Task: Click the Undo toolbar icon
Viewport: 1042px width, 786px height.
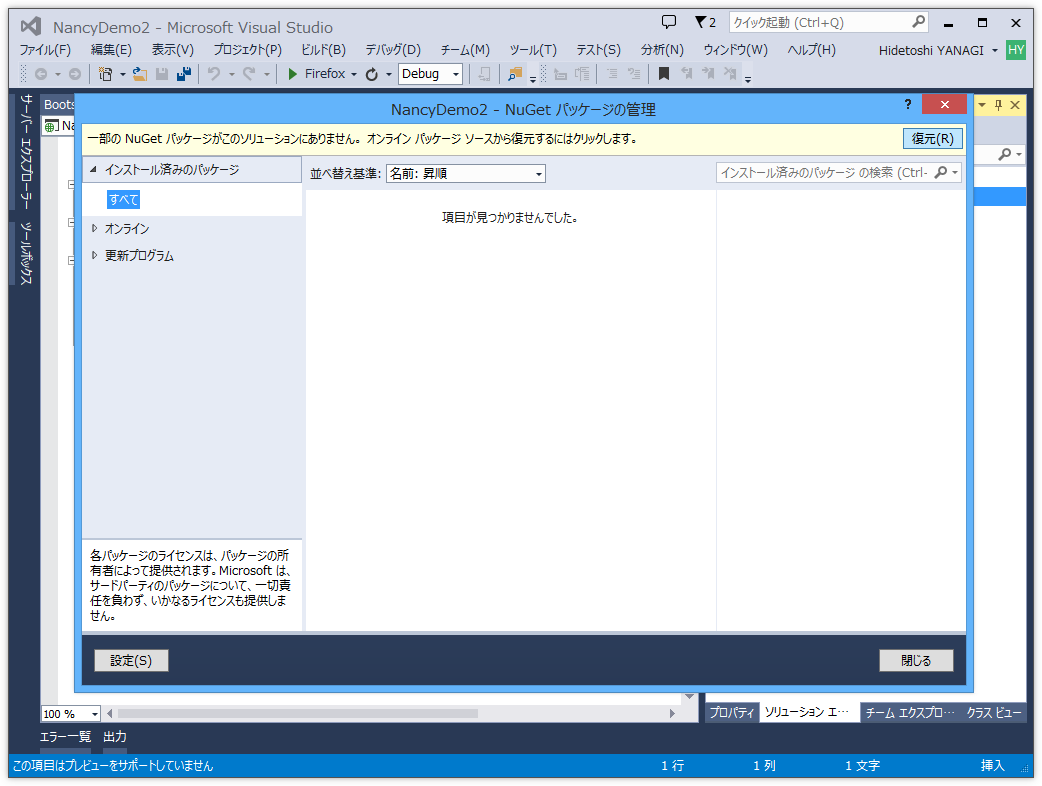Action: point(213,73)
